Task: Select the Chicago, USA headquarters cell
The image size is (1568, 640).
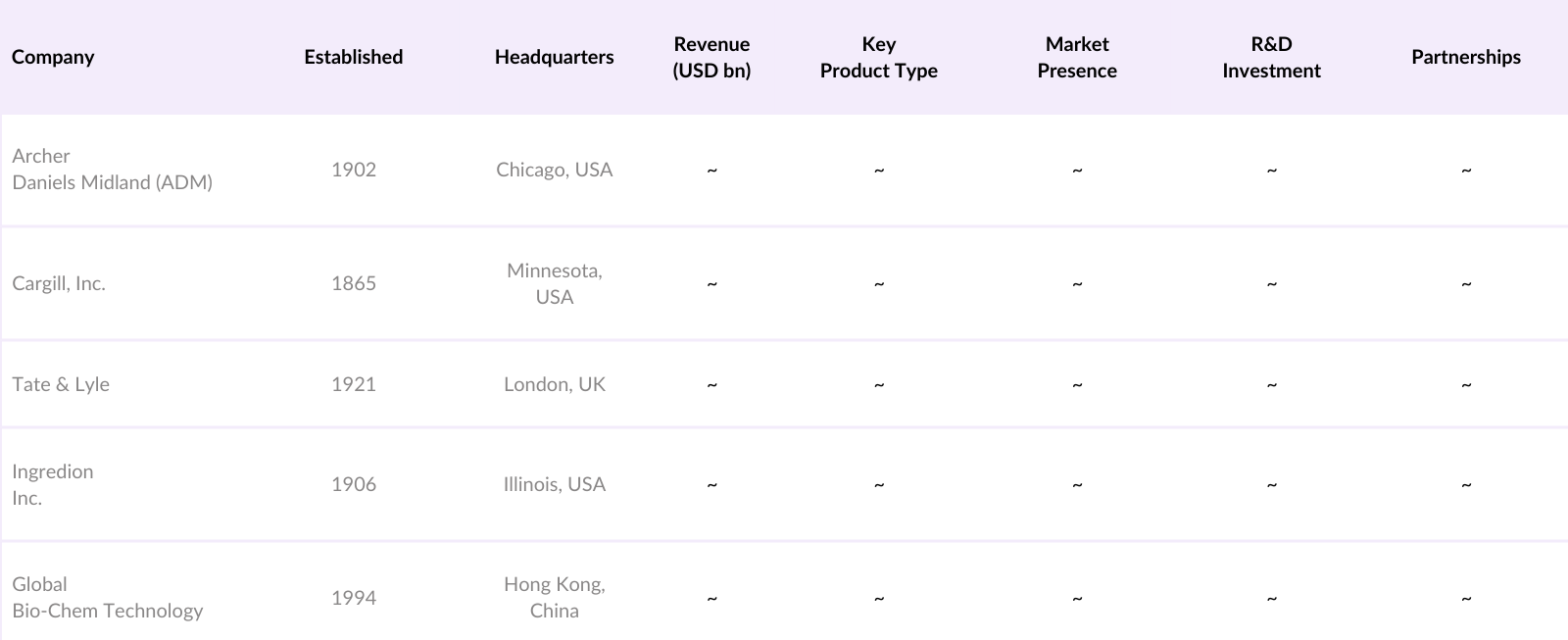Action: 554,170
